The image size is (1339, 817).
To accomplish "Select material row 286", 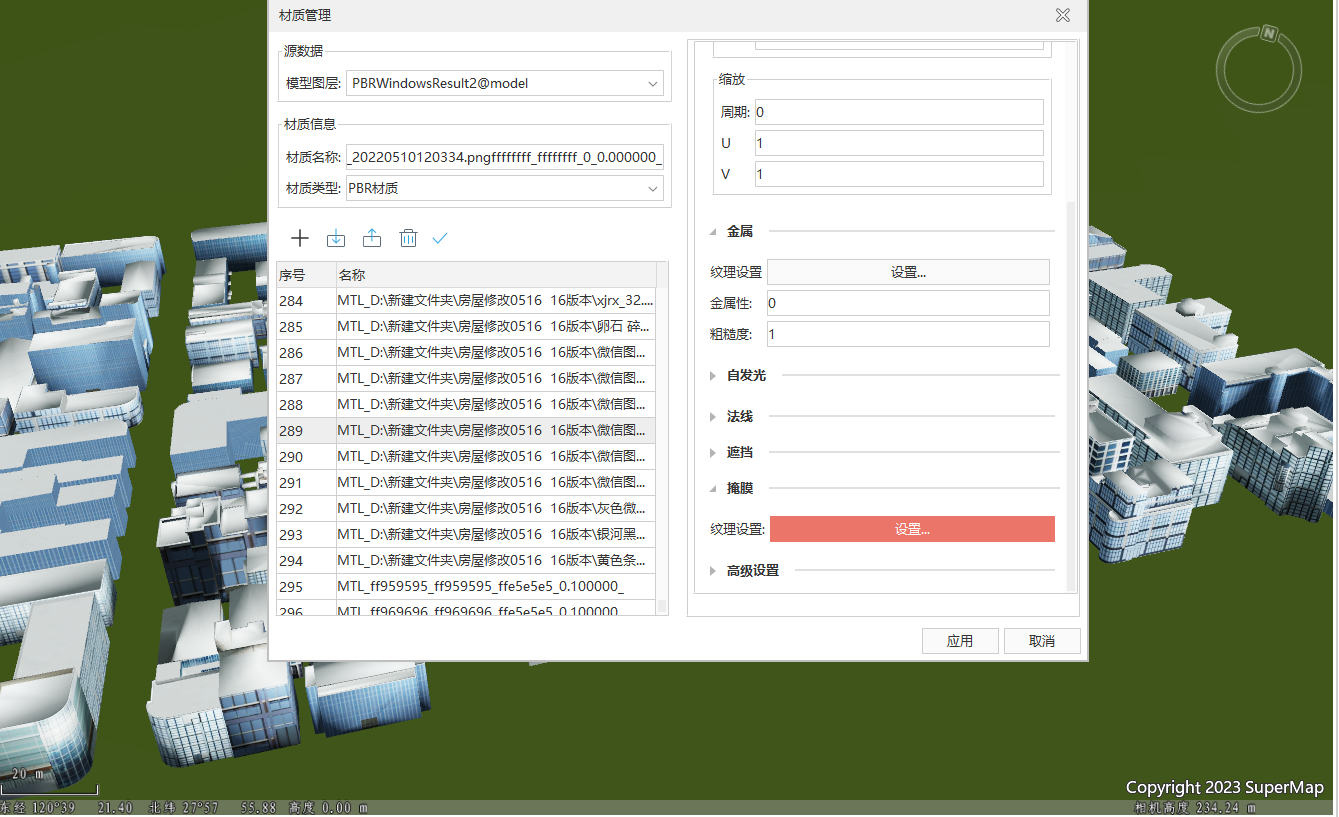I will click(466, 353).
